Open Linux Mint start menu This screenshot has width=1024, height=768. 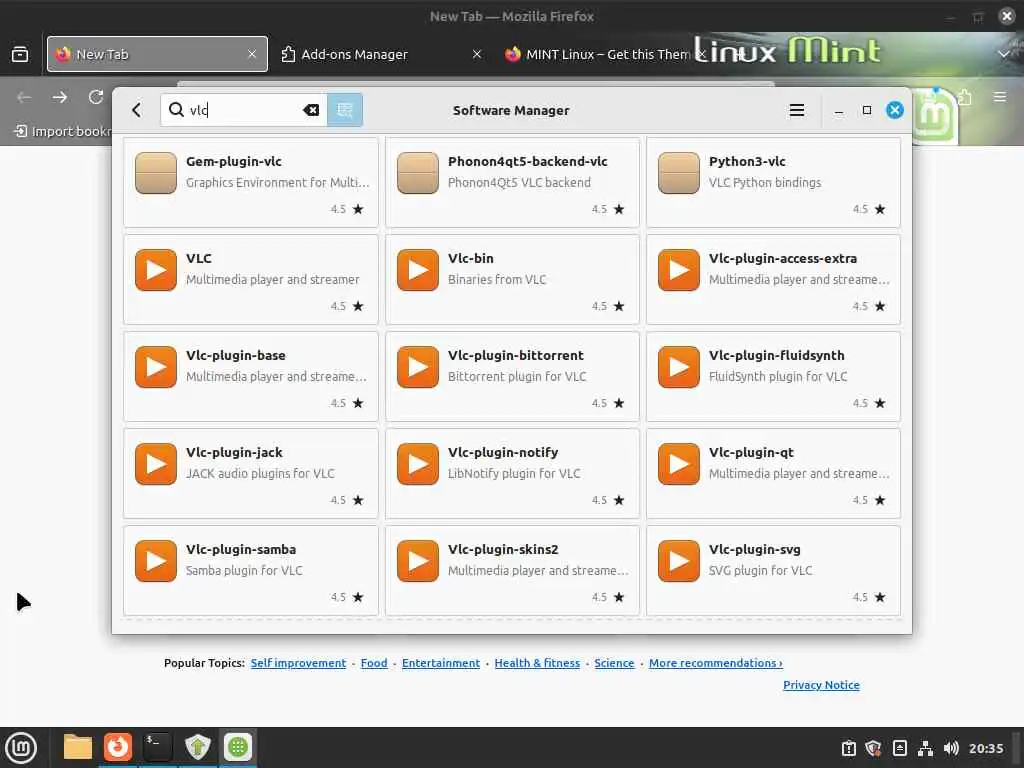pyautogui.click(x=21, y=747)
